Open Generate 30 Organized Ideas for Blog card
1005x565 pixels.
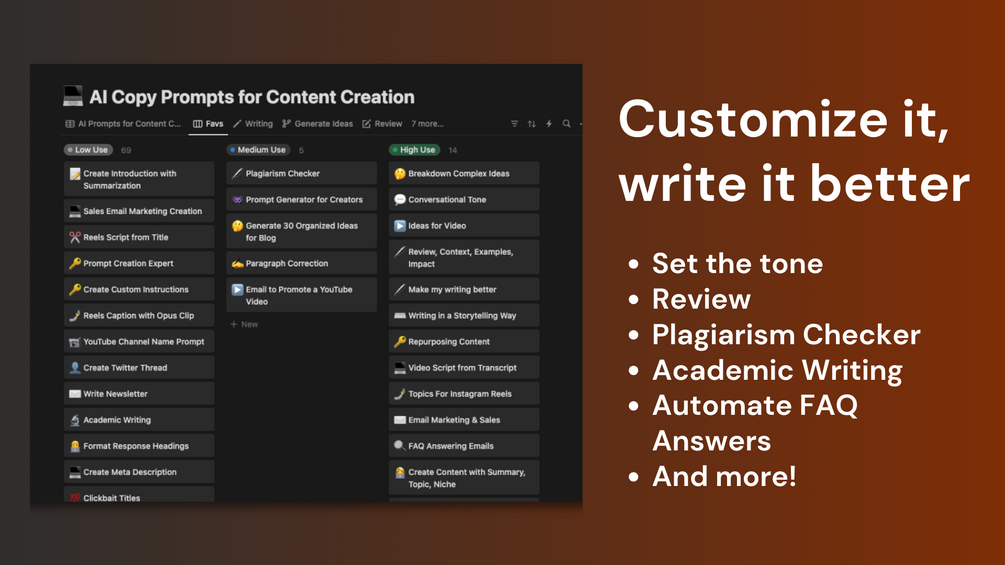301,231
